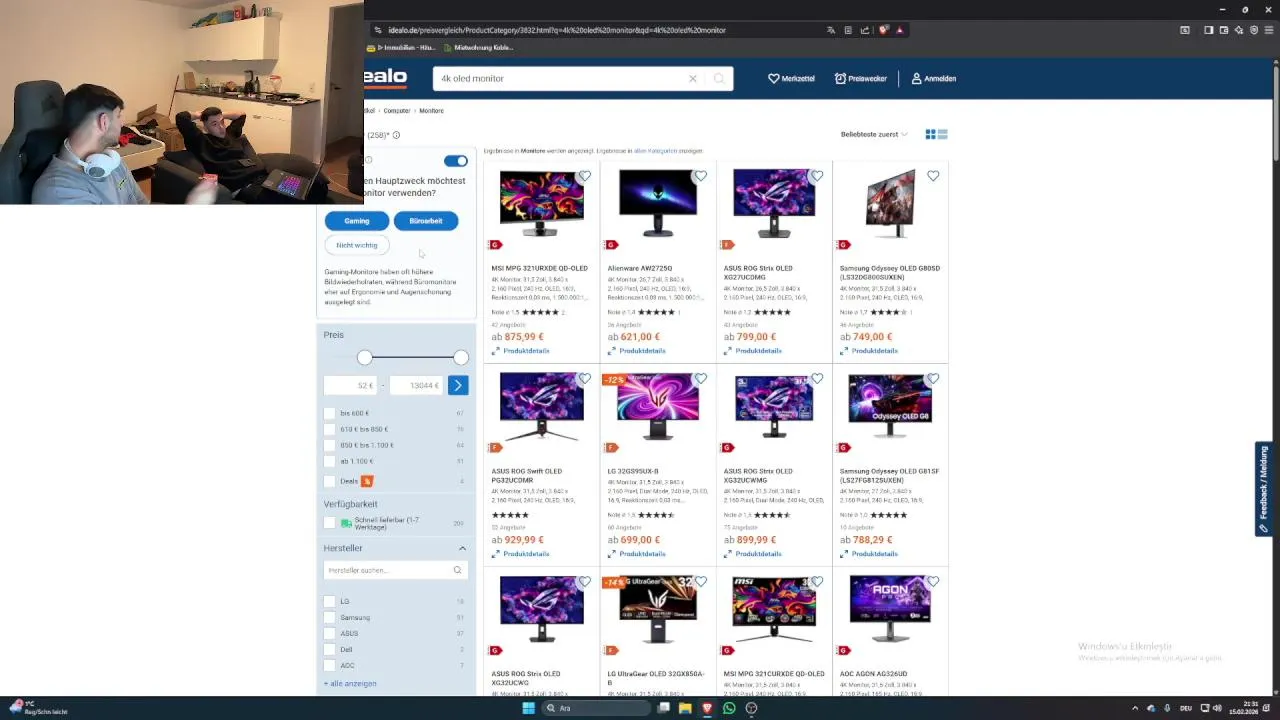The height and width of the screenshot is (720, 1280).
Task: Filter by manufacturer Samsung
Action: [330, 617]
